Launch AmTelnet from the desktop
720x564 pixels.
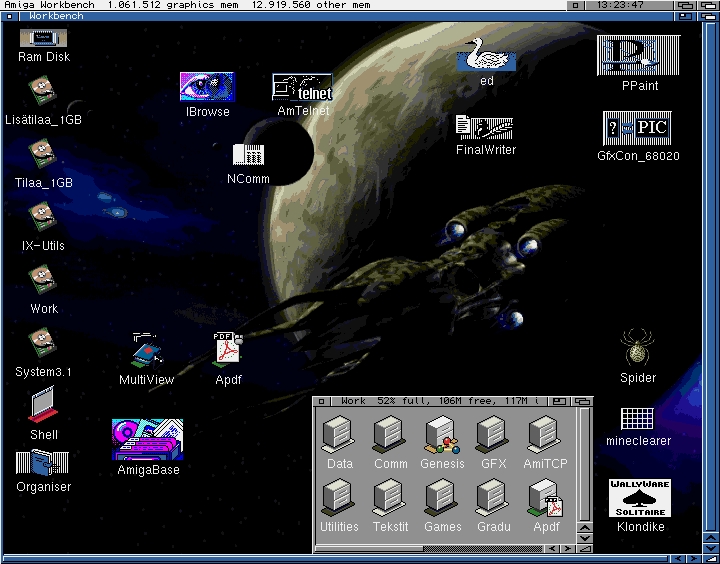pyautogui.click(x=302, y=89)
